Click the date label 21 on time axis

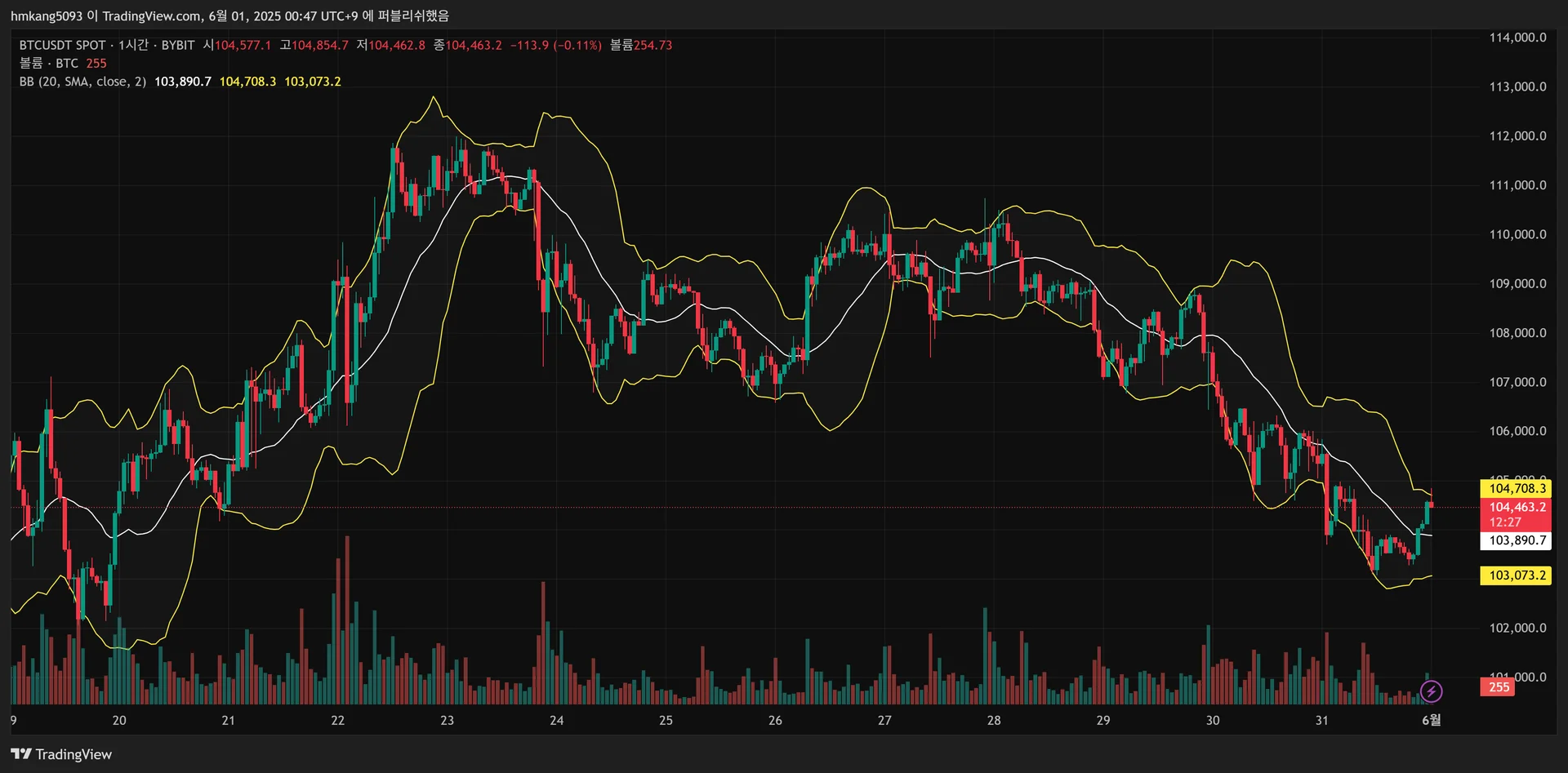click(x=228, y=720)
